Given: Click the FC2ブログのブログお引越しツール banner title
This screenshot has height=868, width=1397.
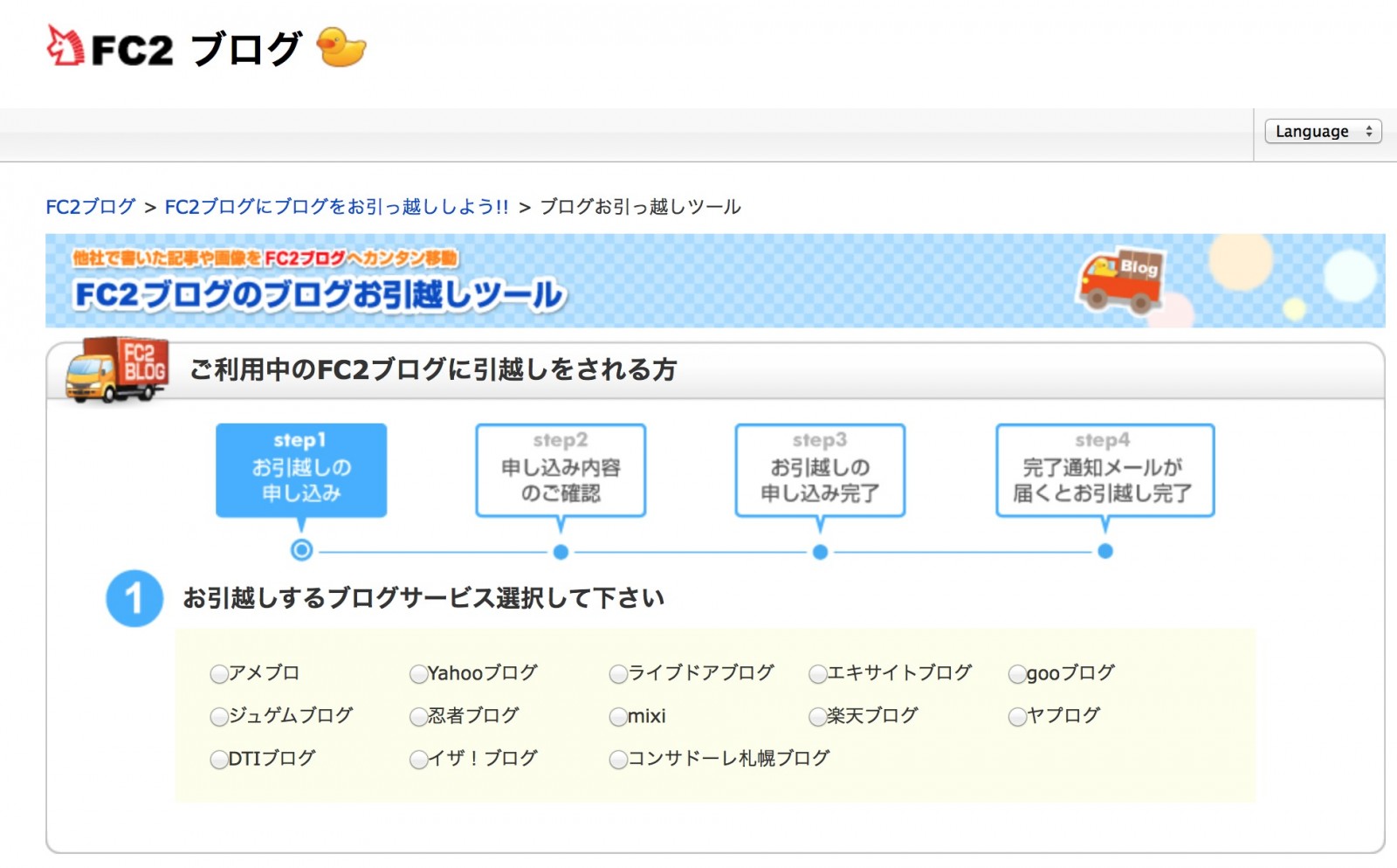Looking at the screenshot, I should (x=320, y=295).
